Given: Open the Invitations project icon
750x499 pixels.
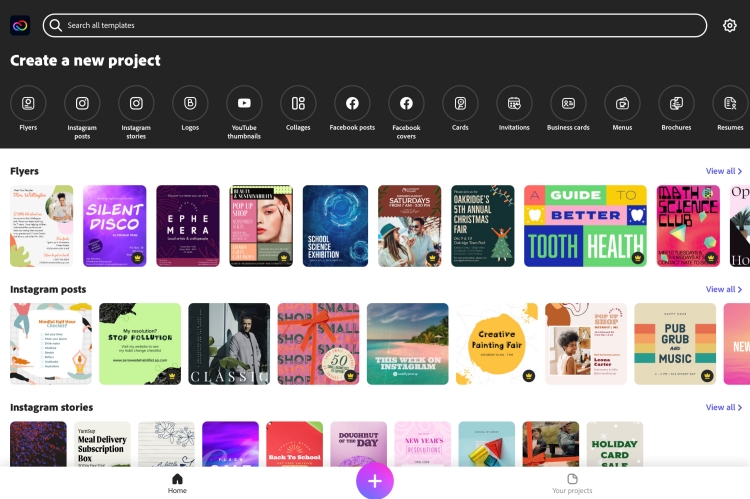Looking at the screenshot, I should pyautogui.click(x=514, y=103).
